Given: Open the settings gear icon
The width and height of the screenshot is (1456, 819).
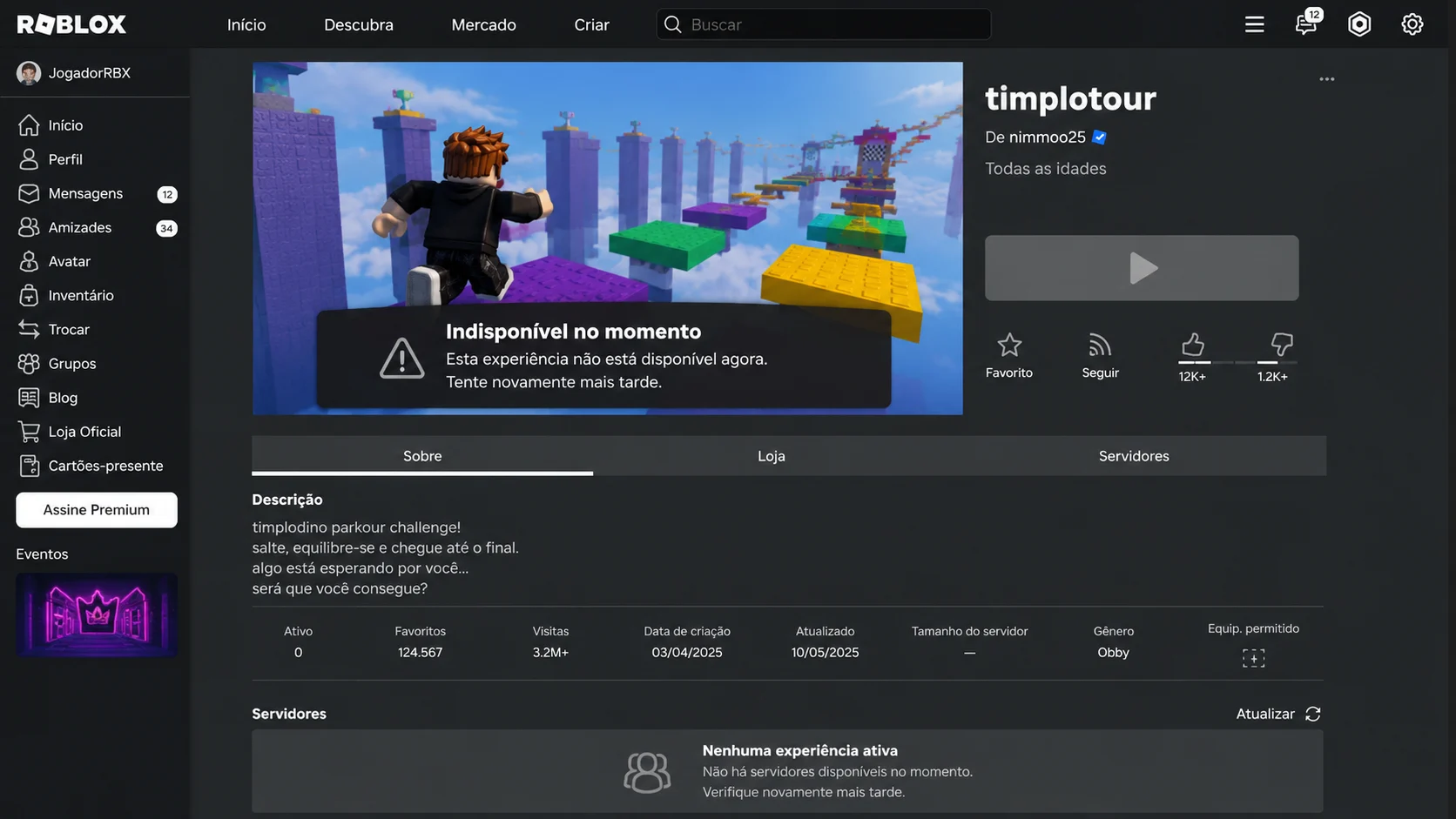Looking at the screenshot, I should coord(1412,24).
